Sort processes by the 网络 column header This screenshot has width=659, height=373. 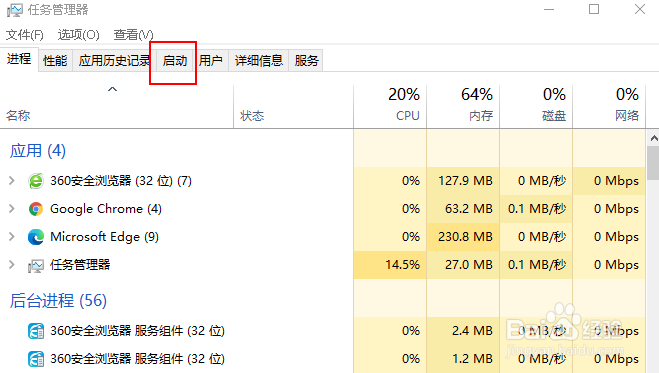click(x=609, y=106)
